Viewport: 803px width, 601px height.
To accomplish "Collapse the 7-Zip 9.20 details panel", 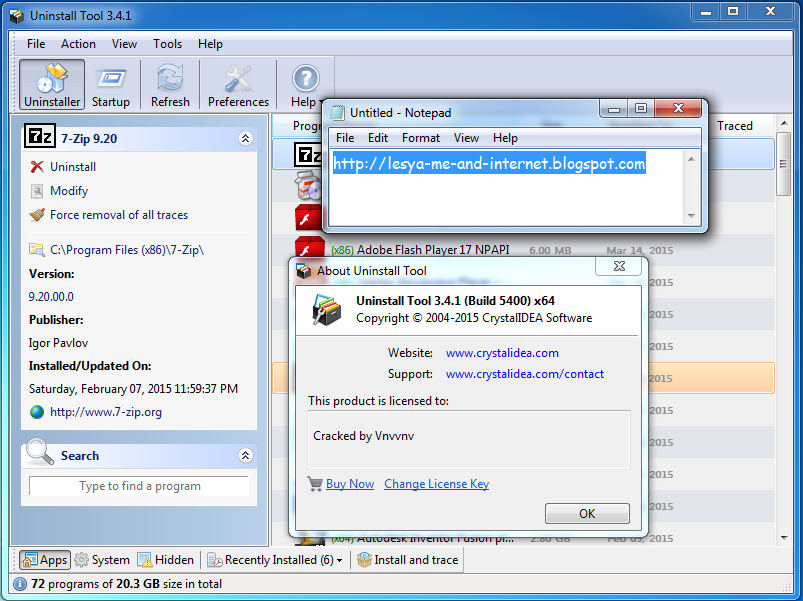I will coord(246,138).
